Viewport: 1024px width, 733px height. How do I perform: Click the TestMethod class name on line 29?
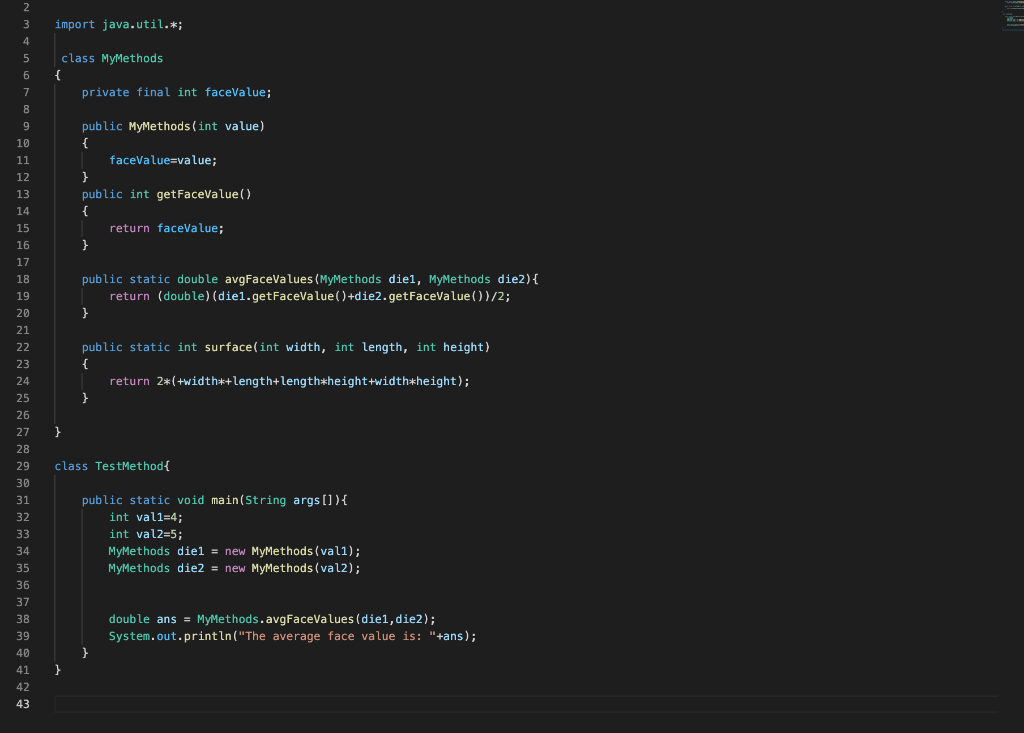pos(129,466)
